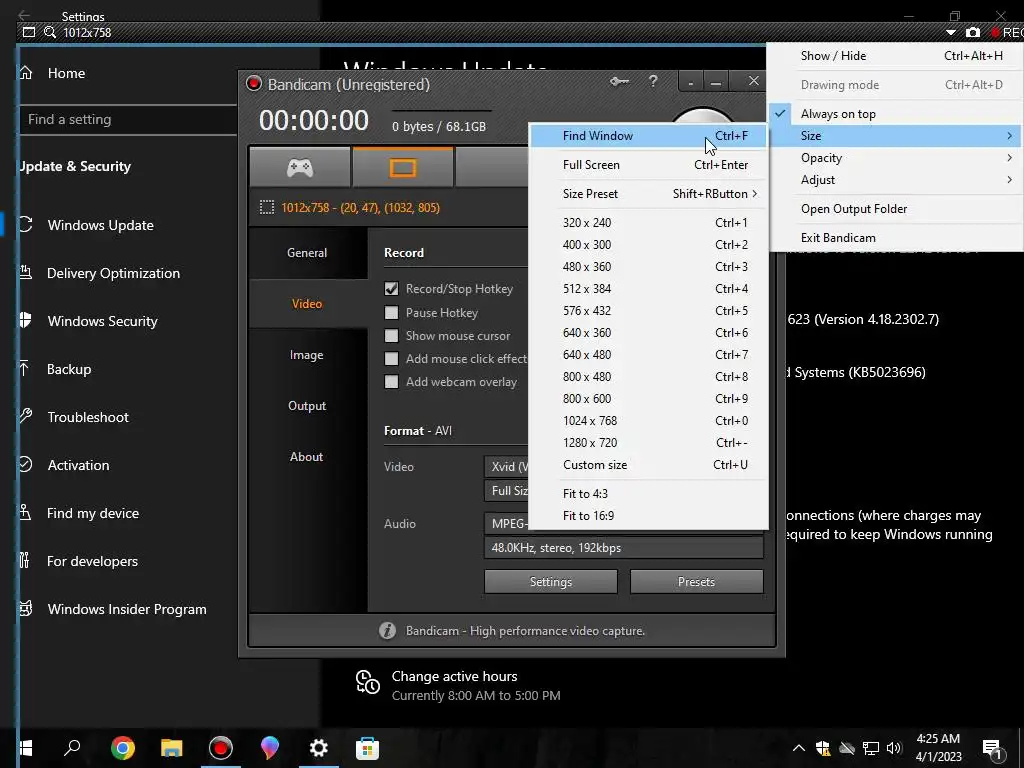
Task: Expand the Size submenu
Action: (895, 136)
